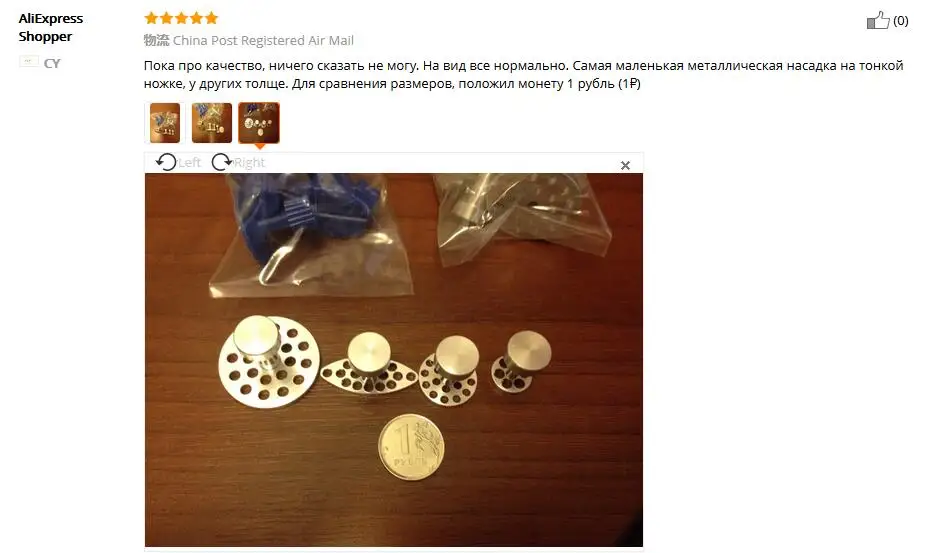Open the second review photo thumbnail
Screen dimensions: 941x553
click(212, 122)
